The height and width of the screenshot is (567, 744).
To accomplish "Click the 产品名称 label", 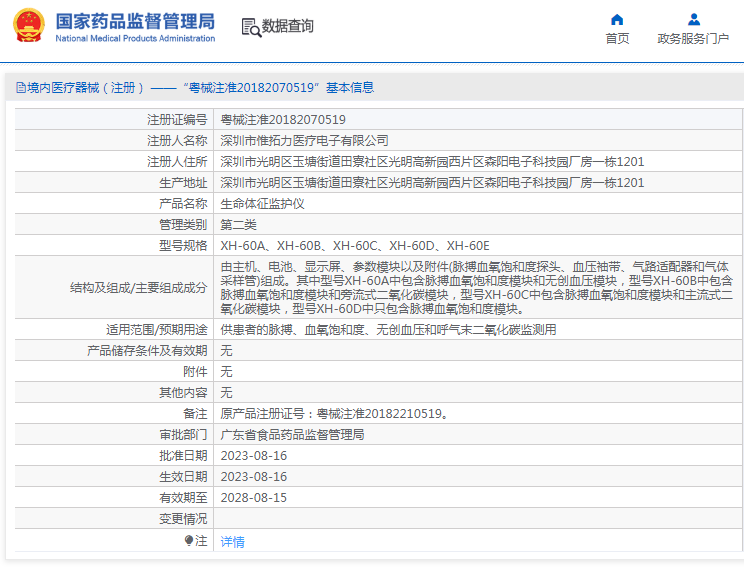I will [183, 204].
